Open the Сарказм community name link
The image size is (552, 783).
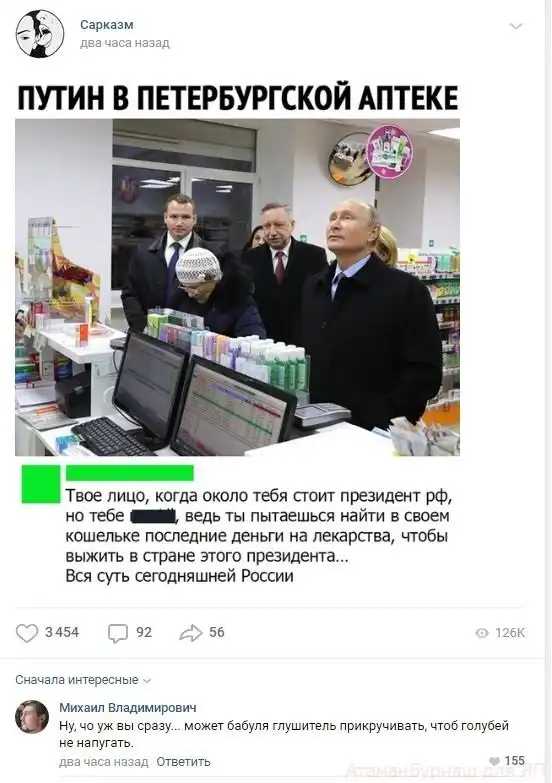pyautogui.click(x=107, y=24)
